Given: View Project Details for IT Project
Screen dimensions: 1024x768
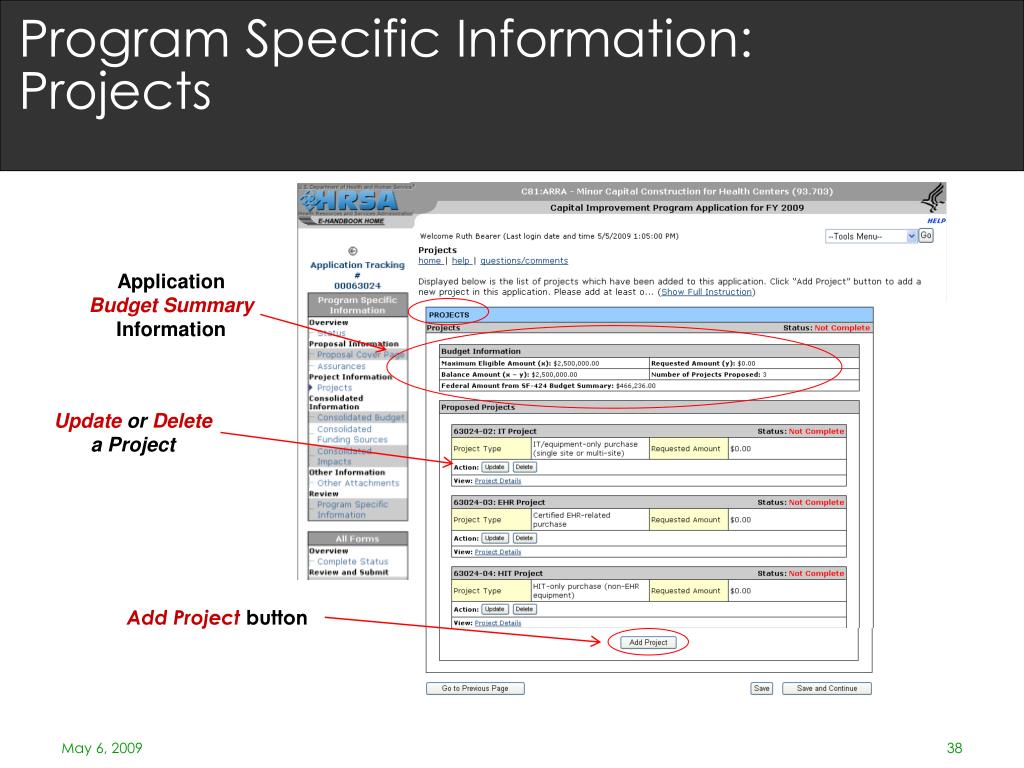Looking at the screenshot, I should click(x=498, y=481).
